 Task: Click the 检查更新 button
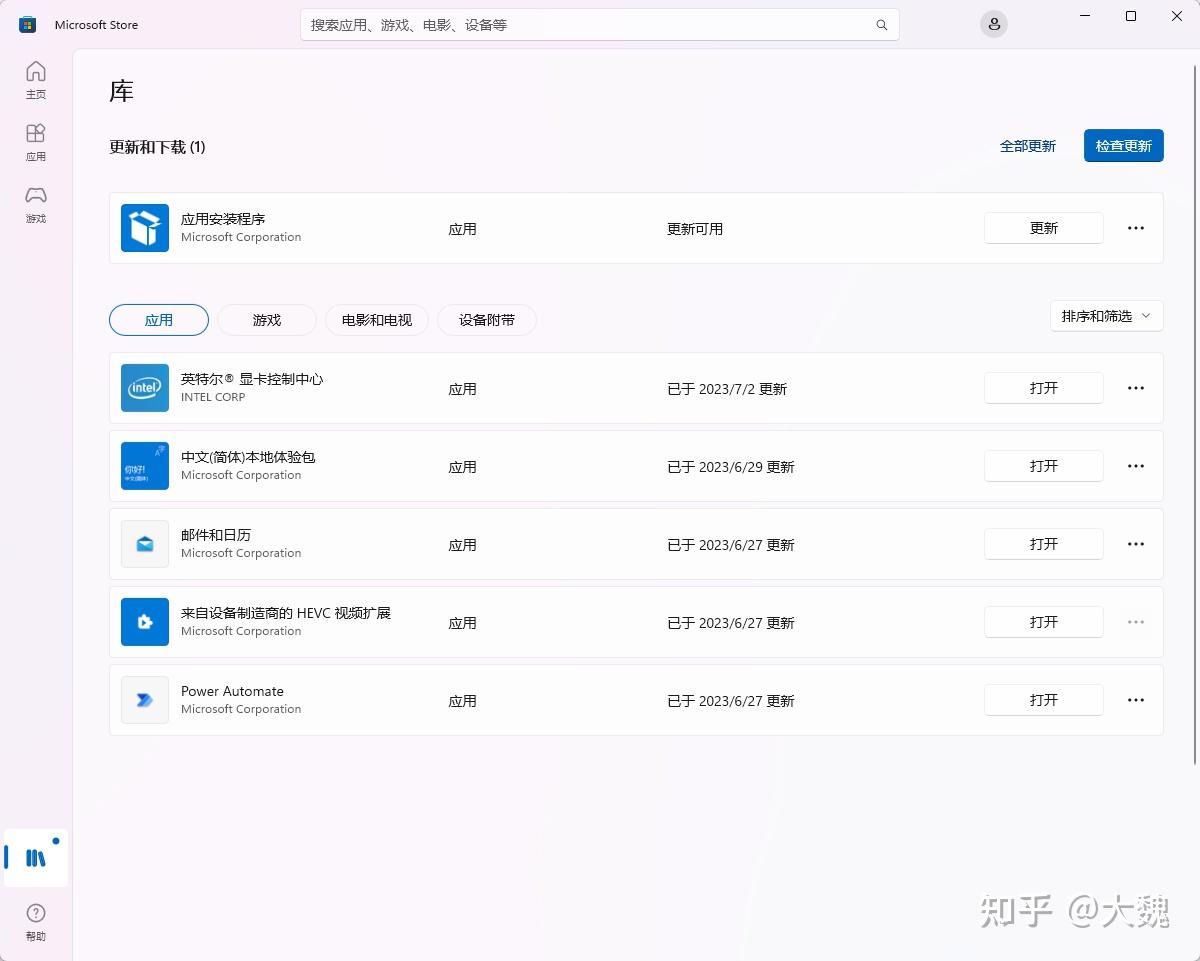(x=1124, y=146)
